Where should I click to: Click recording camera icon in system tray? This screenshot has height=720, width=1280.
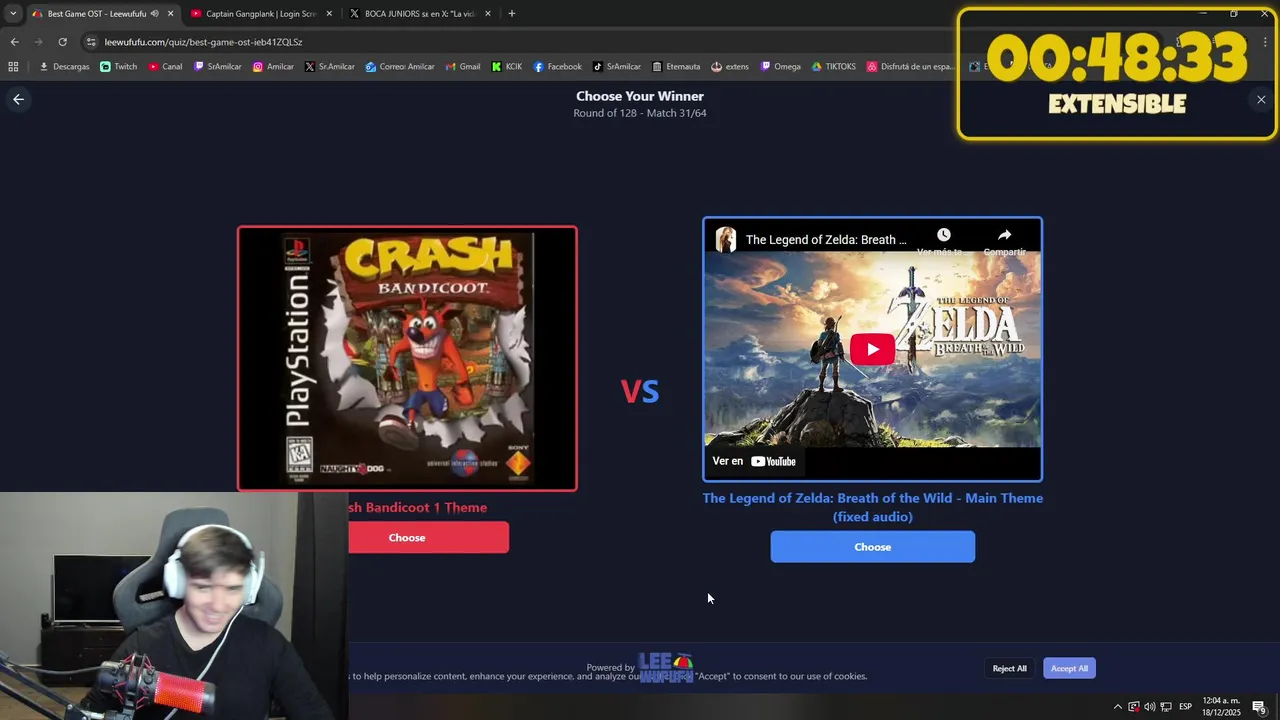1133,707
